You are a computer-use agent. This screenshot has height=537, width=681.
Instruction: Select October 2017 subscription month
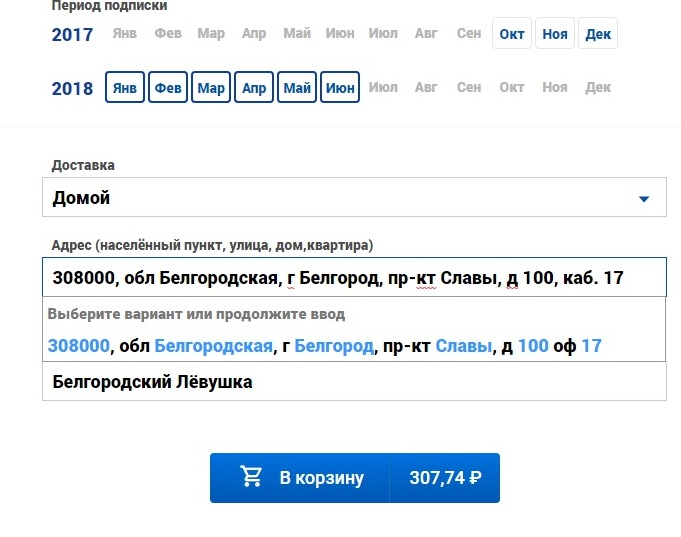click(x=512, y=33)
